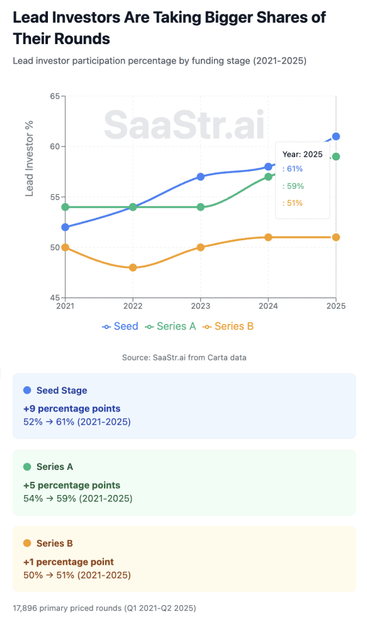Click the blue Seed 2025 data point
This screenshot has width=367, height=629.
pyautogui.click(x=336, y=136)
